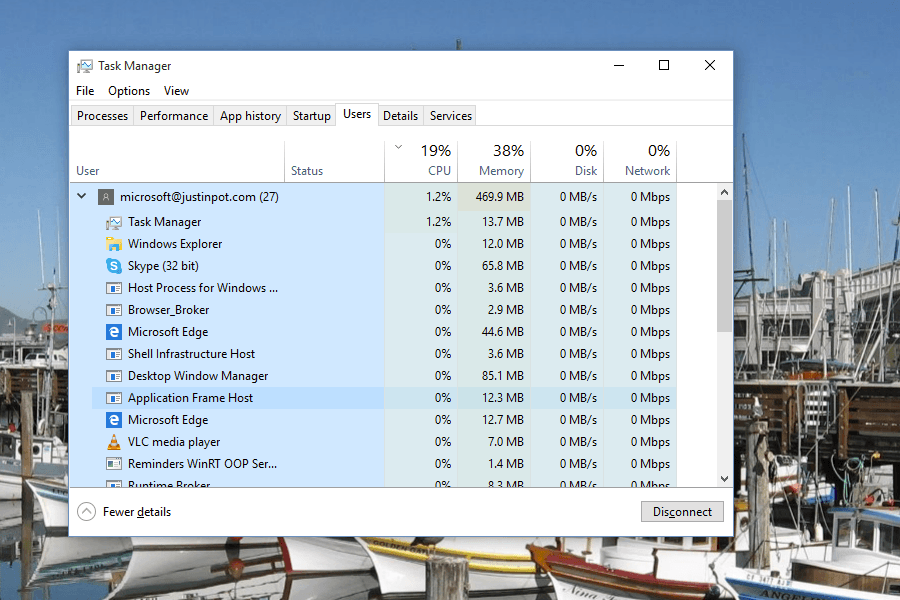Close the Task Manager window
Screen dimensions: 900x600
pos(709,65)
